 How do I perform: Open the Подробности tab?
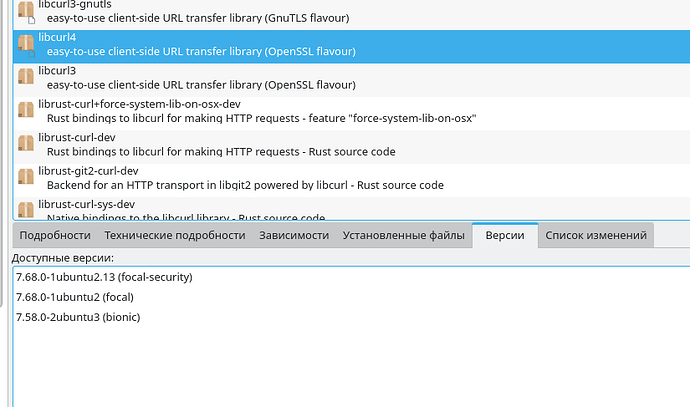pyautogui.click(x=56, y=235)
